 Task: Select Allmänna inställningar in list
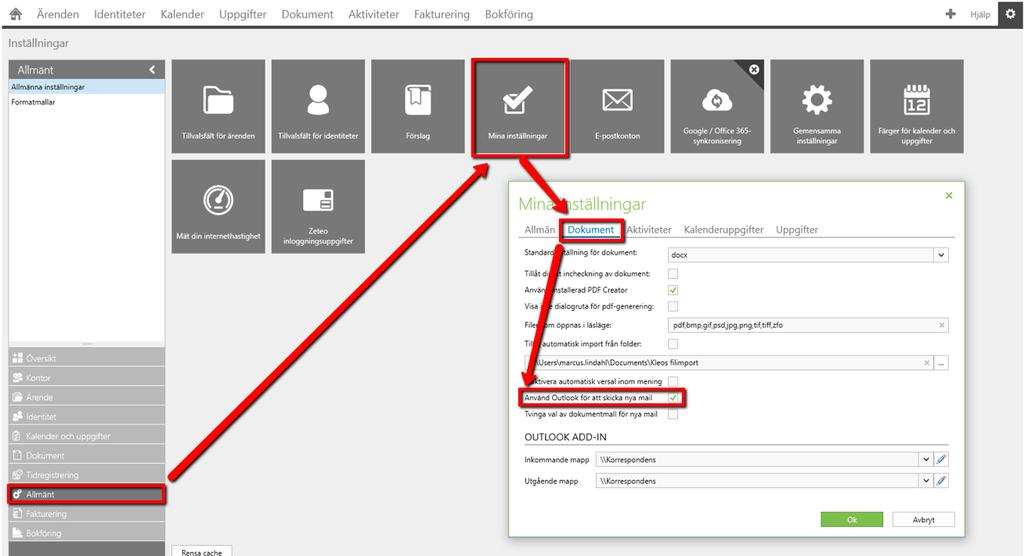coord(86,87)
